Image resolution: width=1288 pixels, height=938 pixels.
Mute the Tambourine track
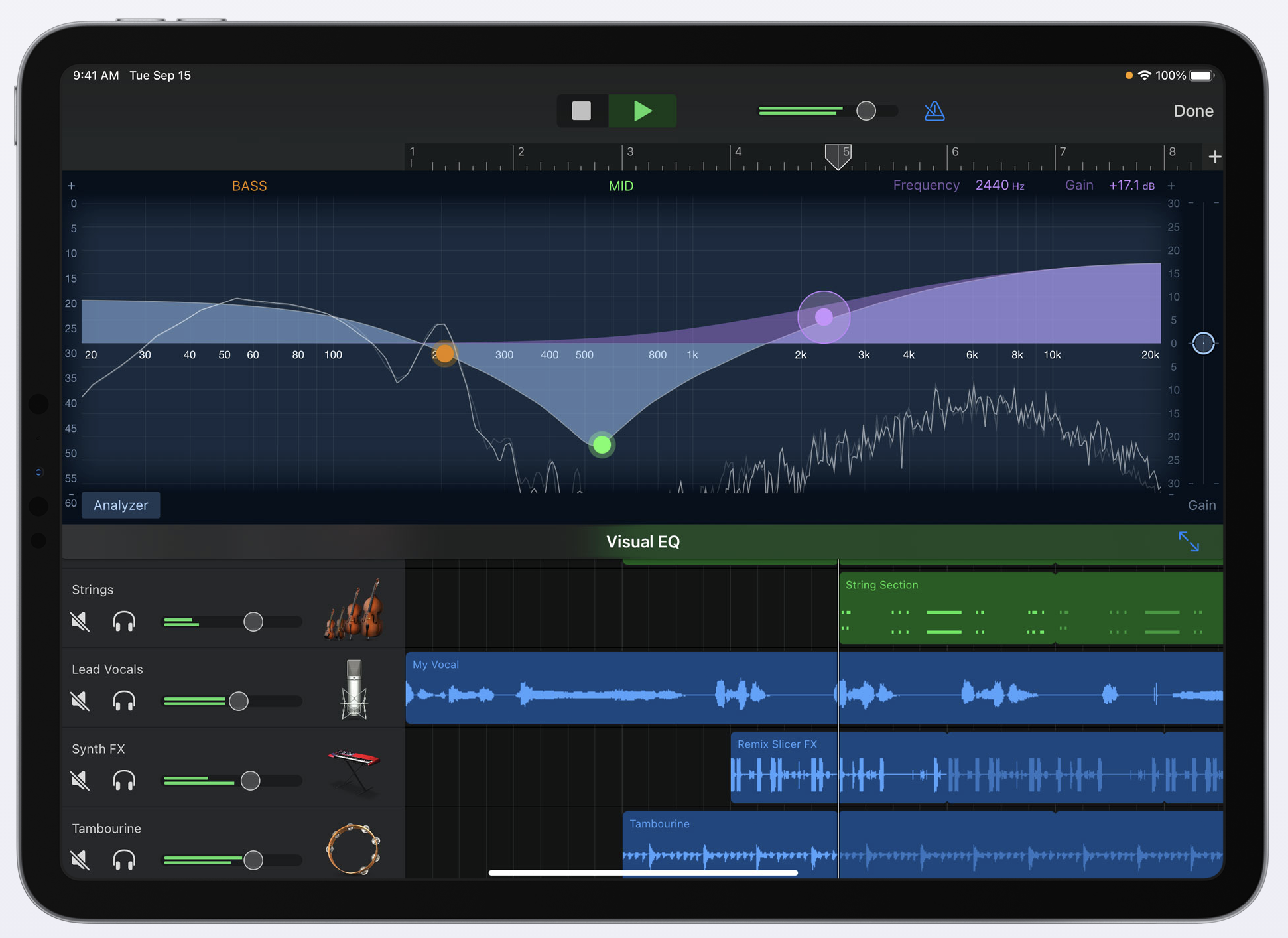(80, 860)
